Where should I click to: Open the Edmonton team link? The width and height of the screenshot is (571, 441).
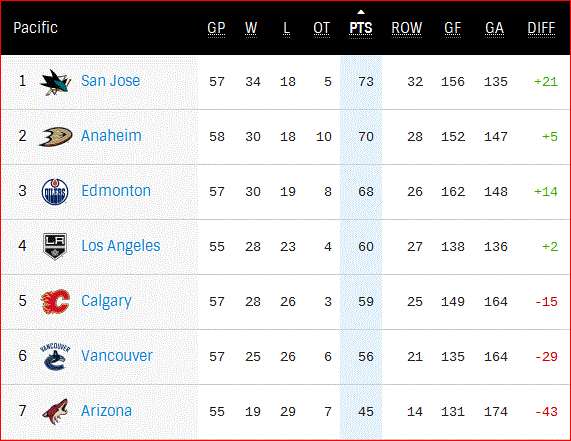(x=116, y=191)
